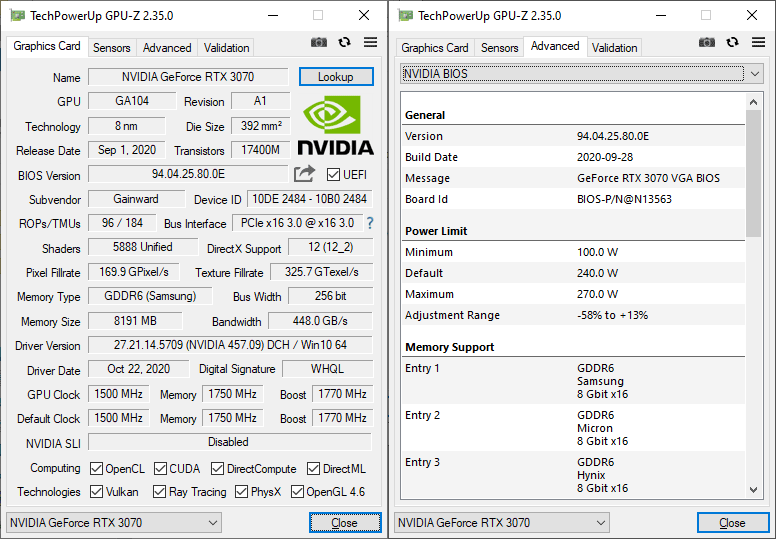The width and height of the screenshot is (776, 539).
Task: Select Memory Support Entry 2 Micron row
Action: 573,428
